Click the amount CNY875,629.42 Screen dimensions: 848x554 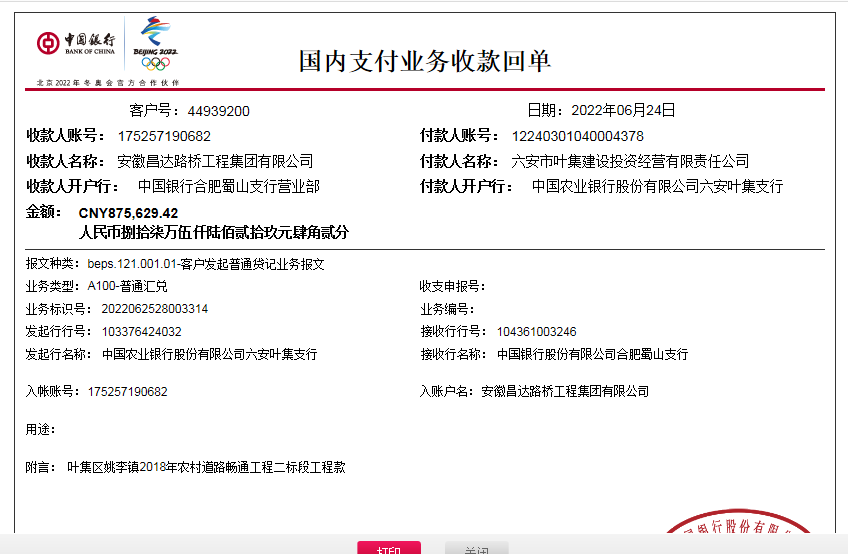point(128,213)
